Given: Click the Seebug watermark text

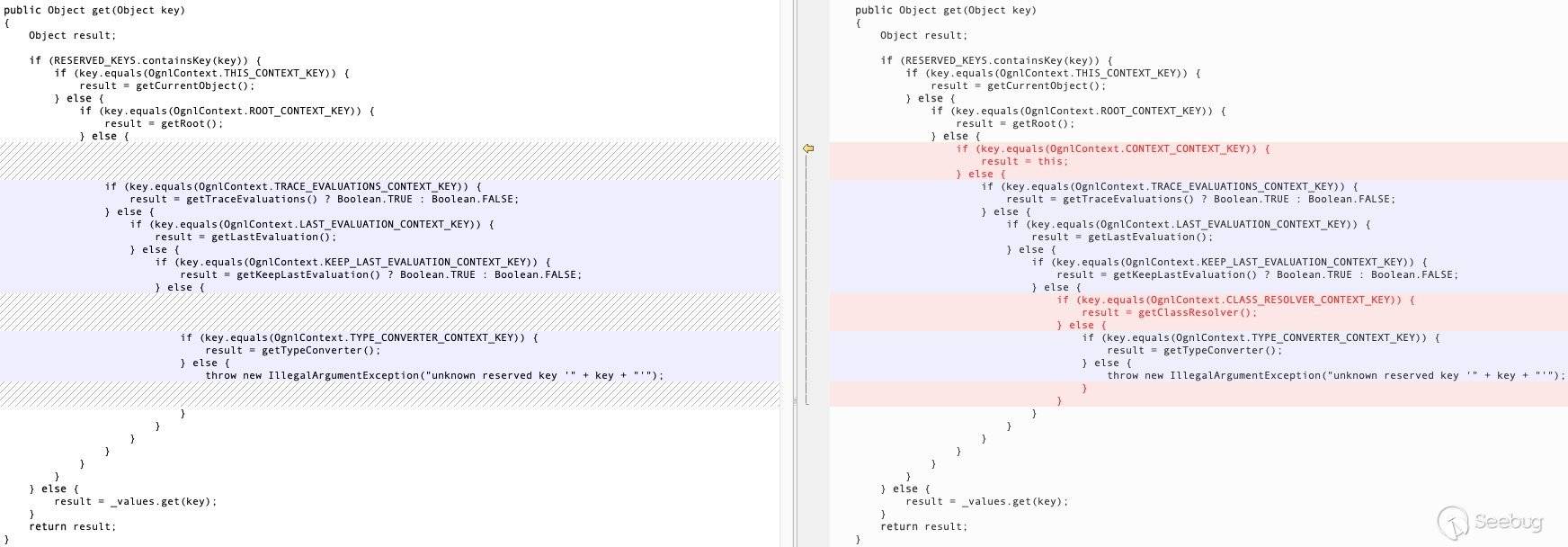Looking at the screenshot, I should 1509,522.
